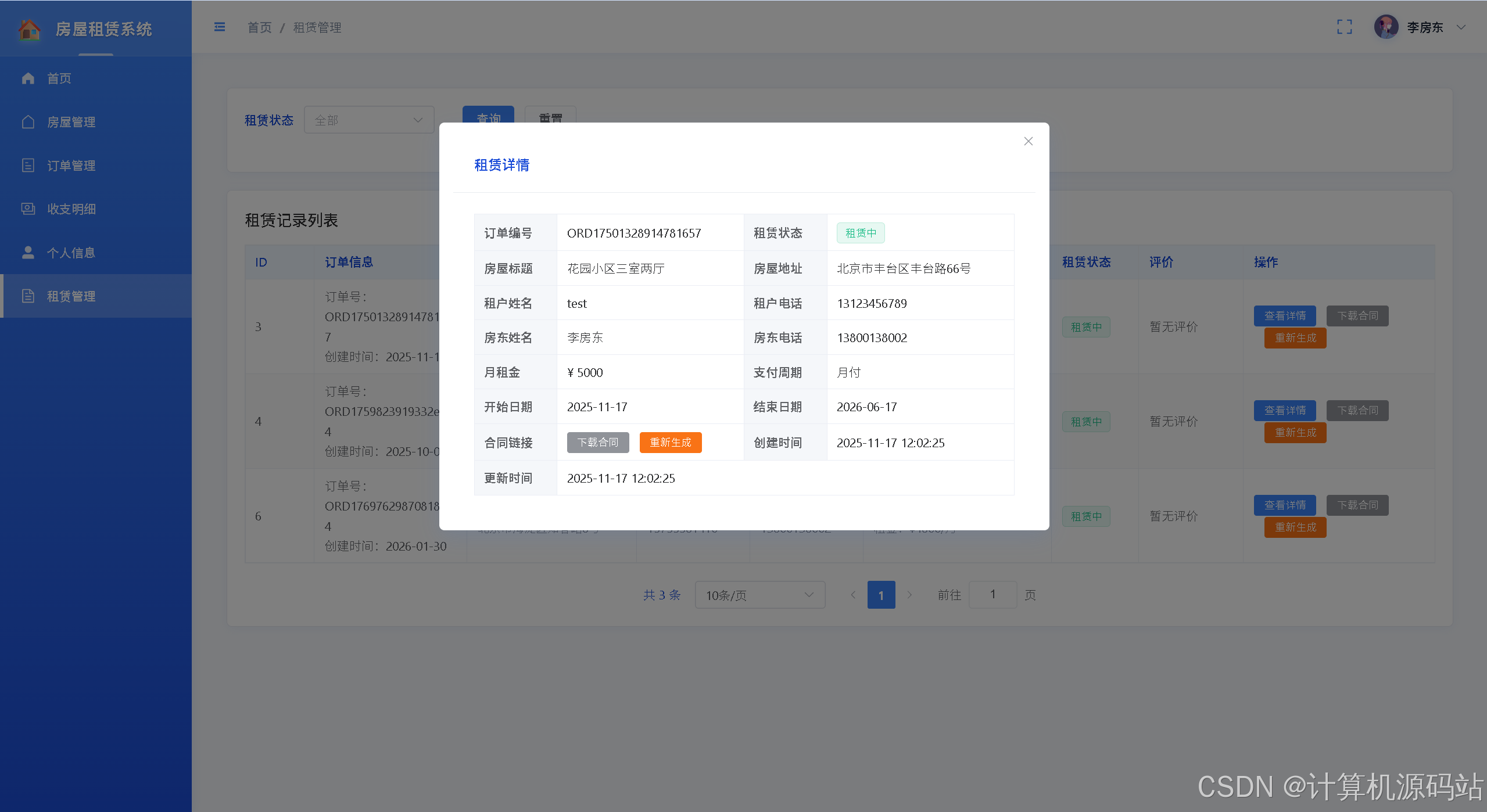The height and width of the screenshot is (812, 1487).
Task: Click 下载合同 button in the dialog
Action: (x=597, y=443)
